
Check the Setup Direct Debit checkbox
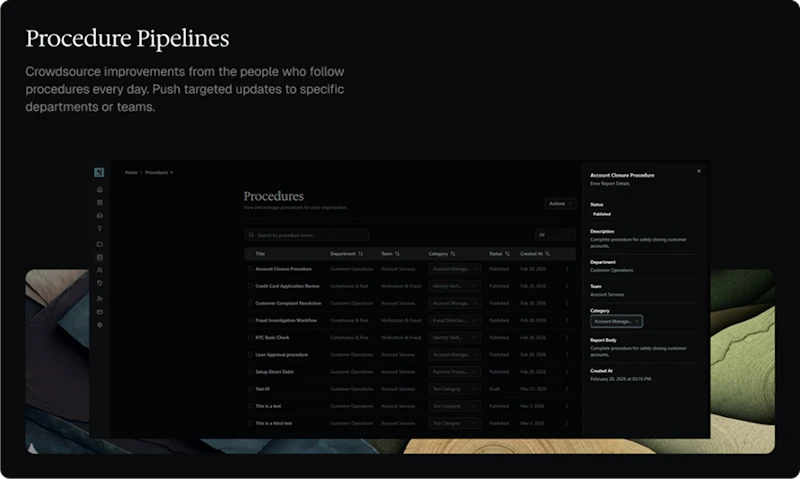250,372
